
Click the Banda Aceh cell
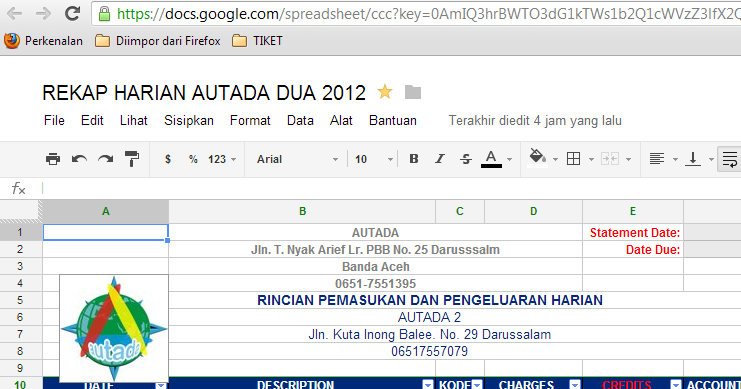376,267
